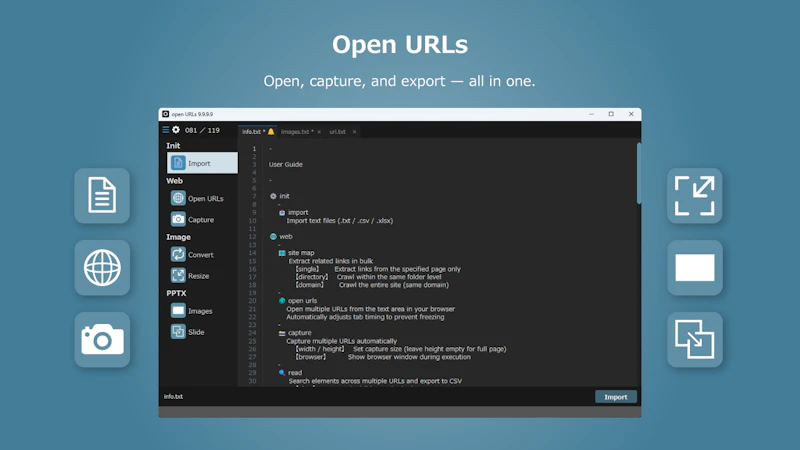This screenshot has width=800, height=450.
Task: Click the Web section header in the sidebar
Action: (x=174, y=181)
